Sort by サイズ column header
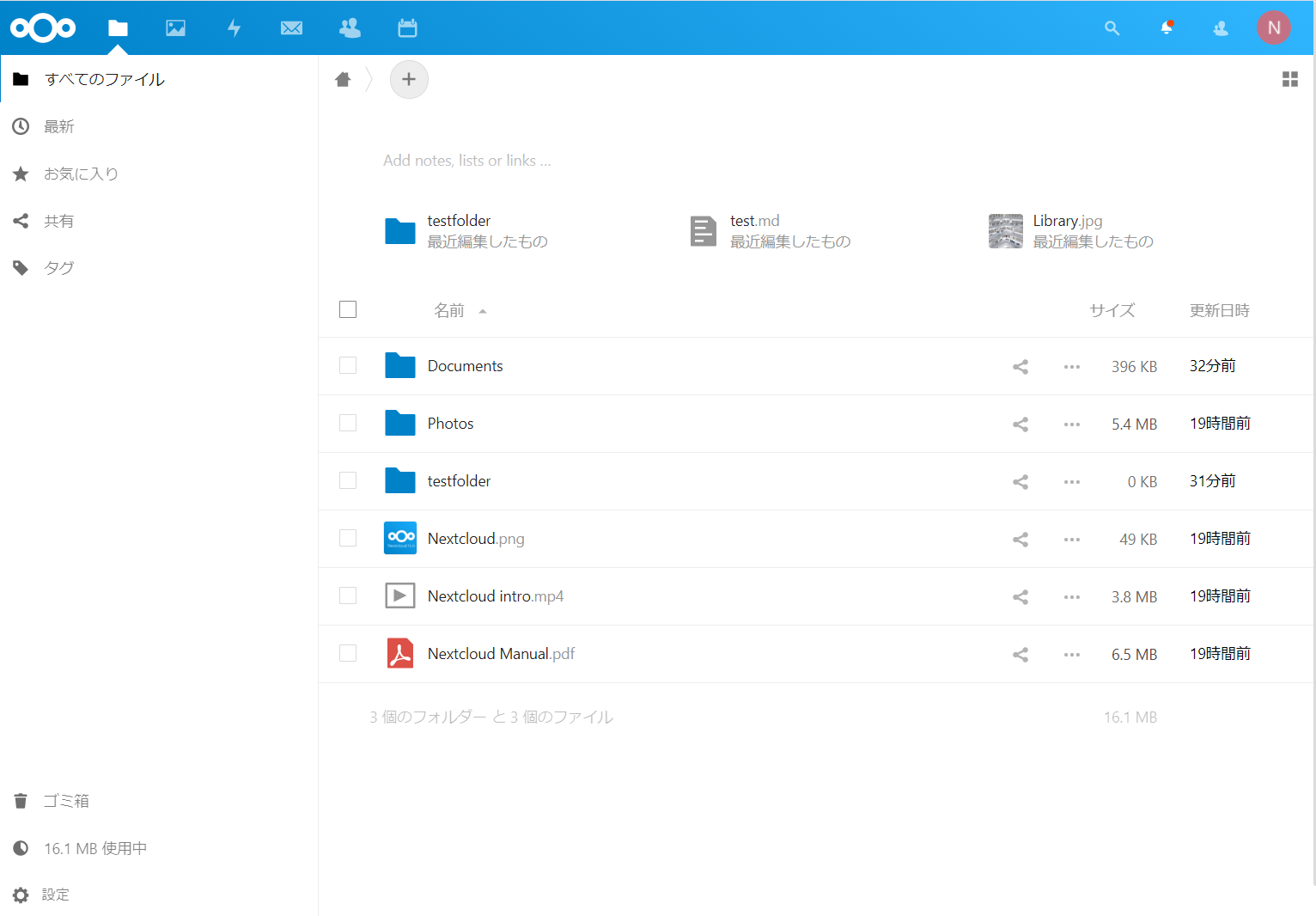 pos(1112,310)
